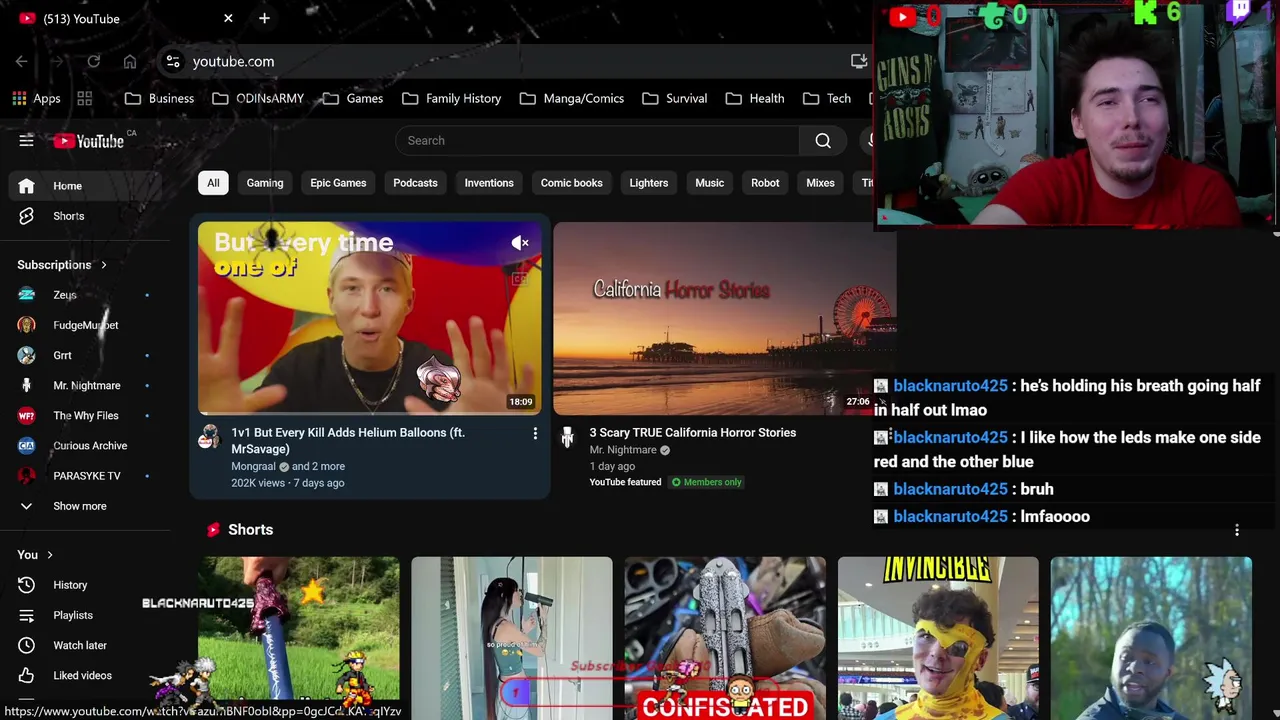The width and height of the screenshot is (1280, 720).
Task: Click the browser back arrow
Action: tap(21, 61)
